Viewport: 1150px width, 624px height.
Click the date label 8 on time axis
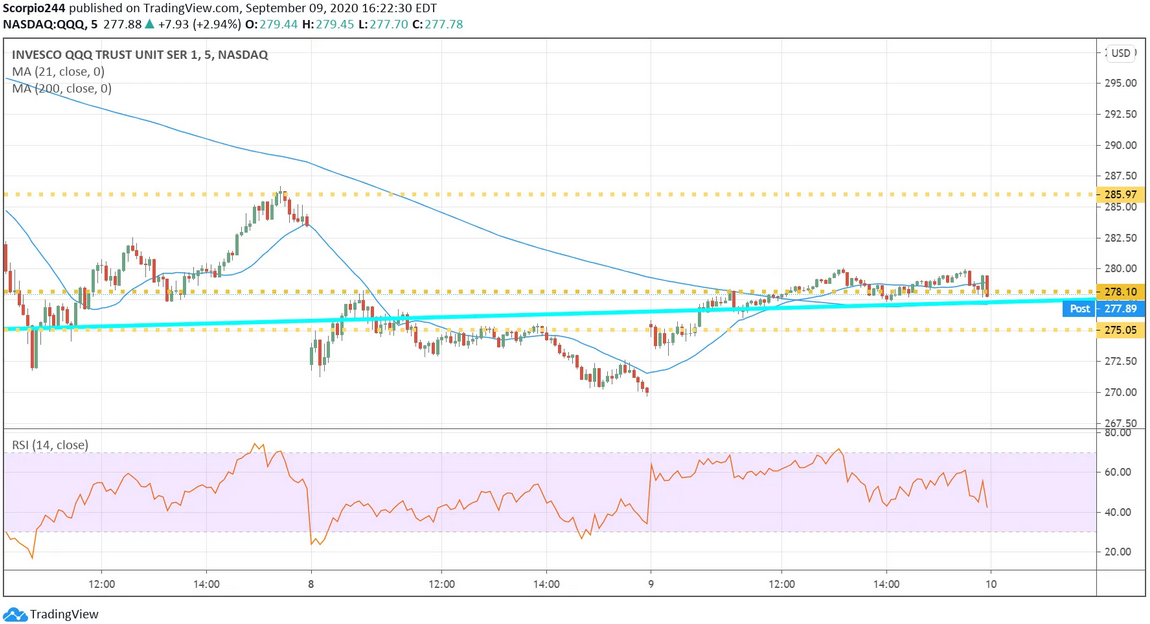click(311, 584)
